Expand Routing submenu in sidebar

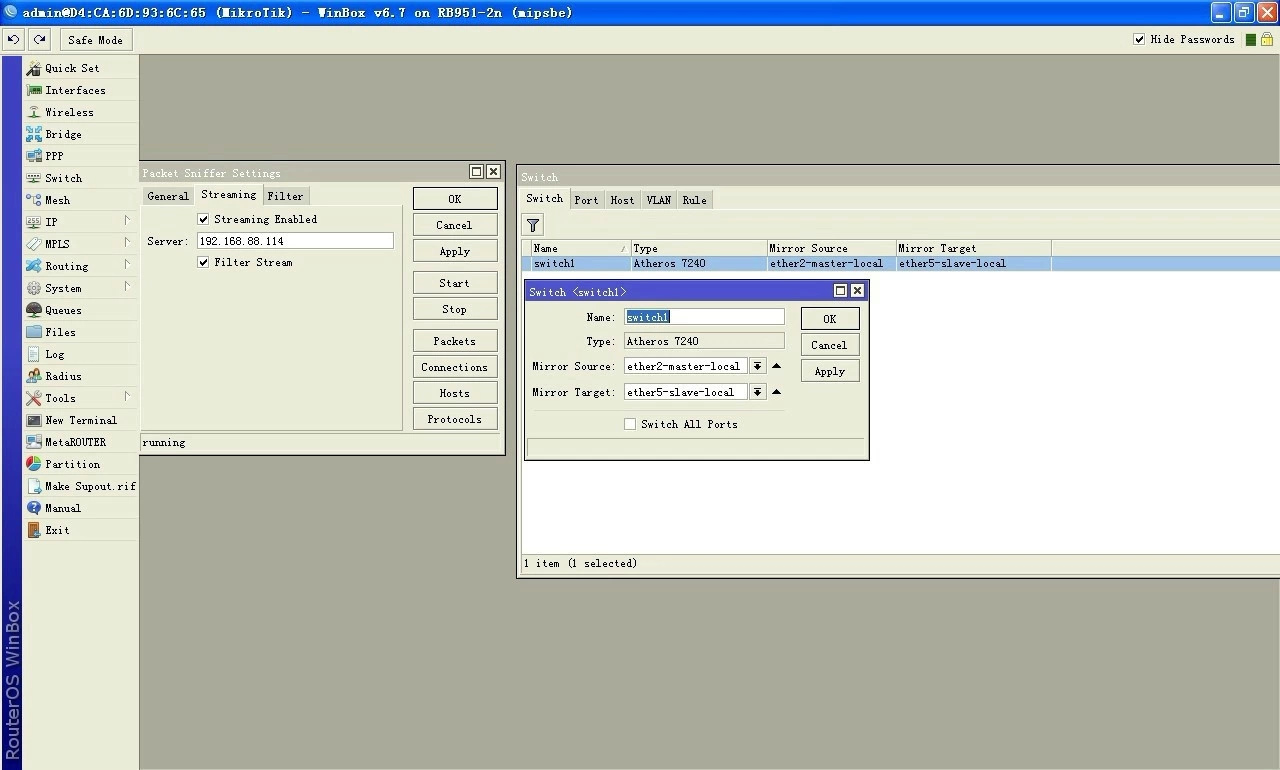127,265
